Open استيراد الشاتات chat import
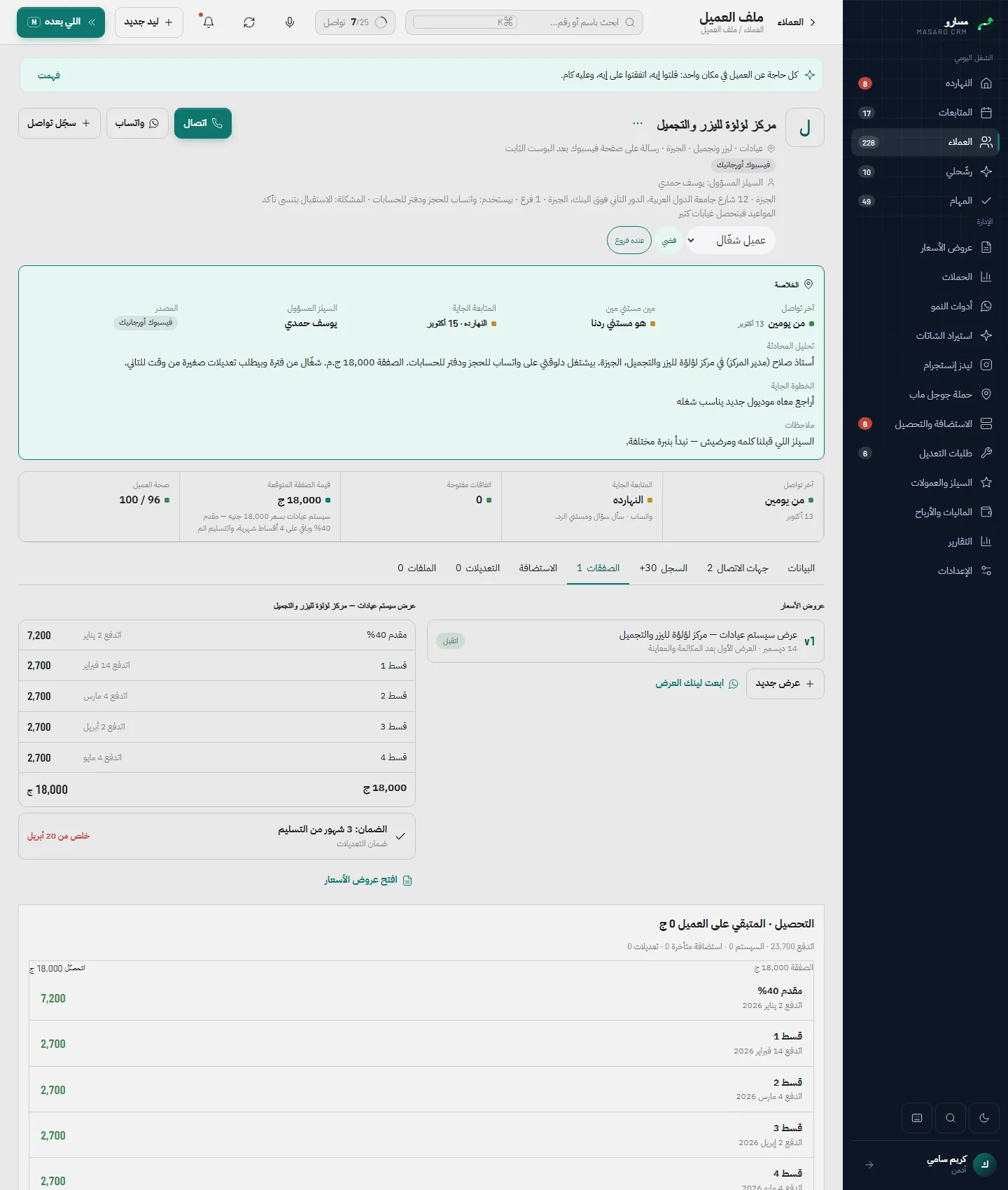 click(925, 335)
